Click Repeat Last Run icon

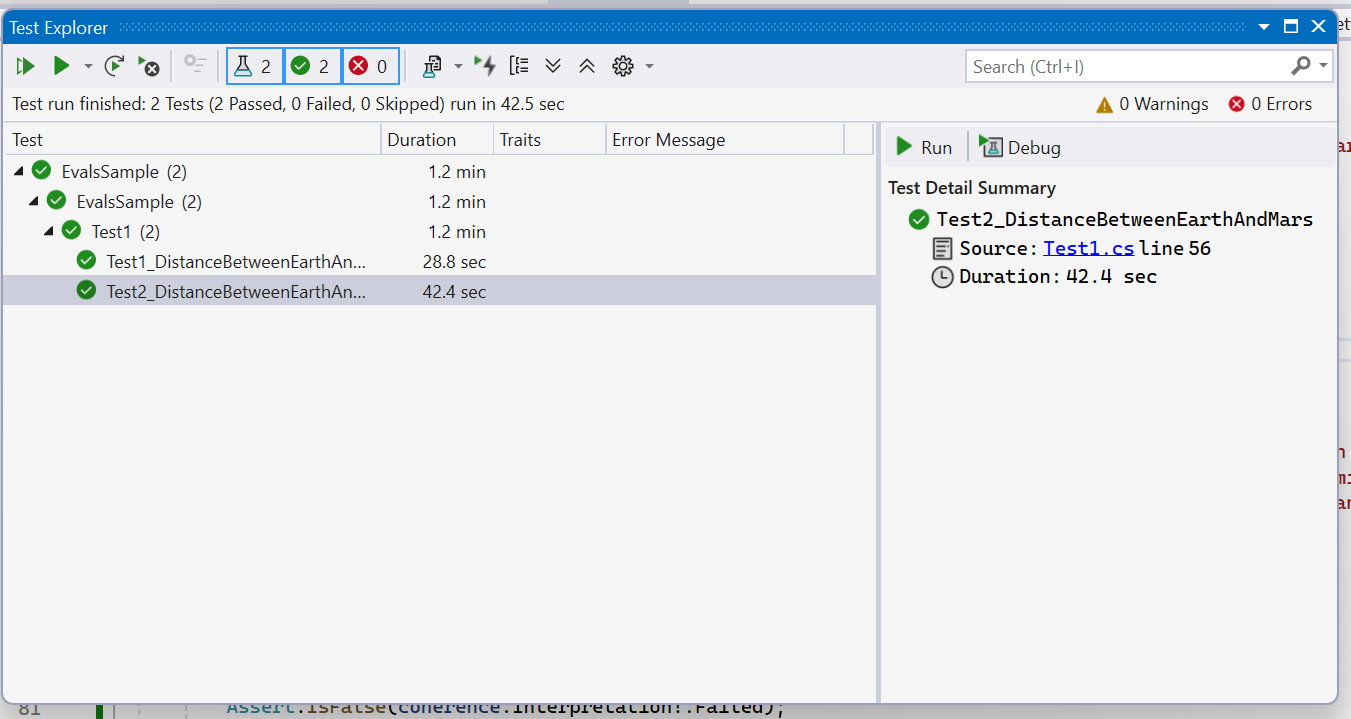point(114,66)
